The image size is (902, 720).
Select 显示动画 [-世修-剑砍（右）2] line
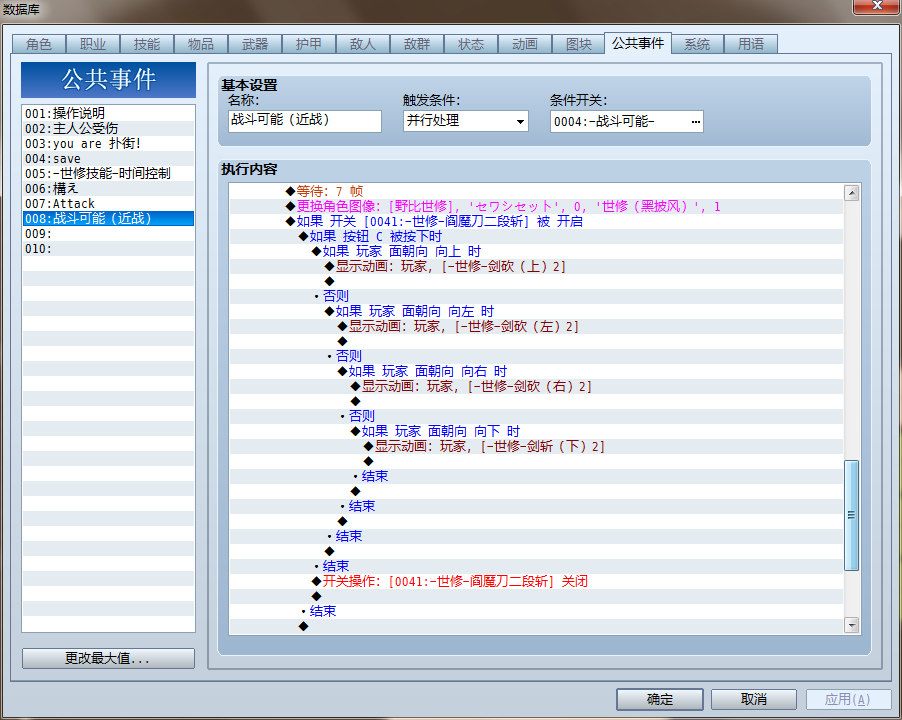click(536, 386)
